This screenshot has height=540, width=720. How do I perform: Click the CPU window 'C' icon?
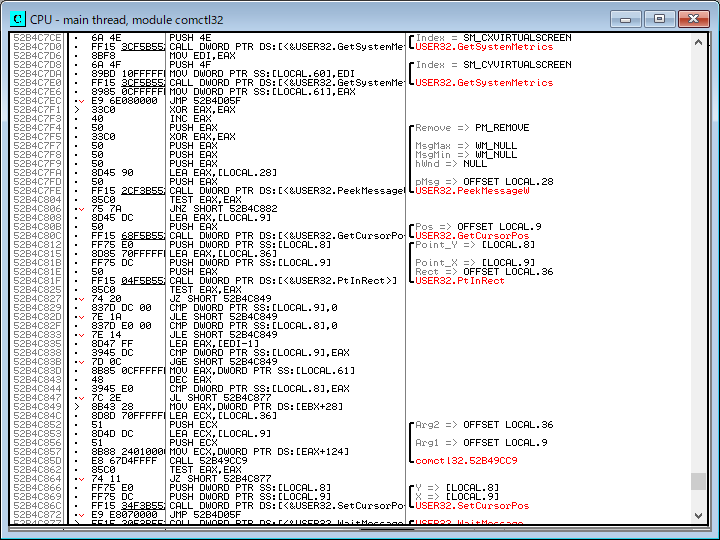(x=18, y=19)
